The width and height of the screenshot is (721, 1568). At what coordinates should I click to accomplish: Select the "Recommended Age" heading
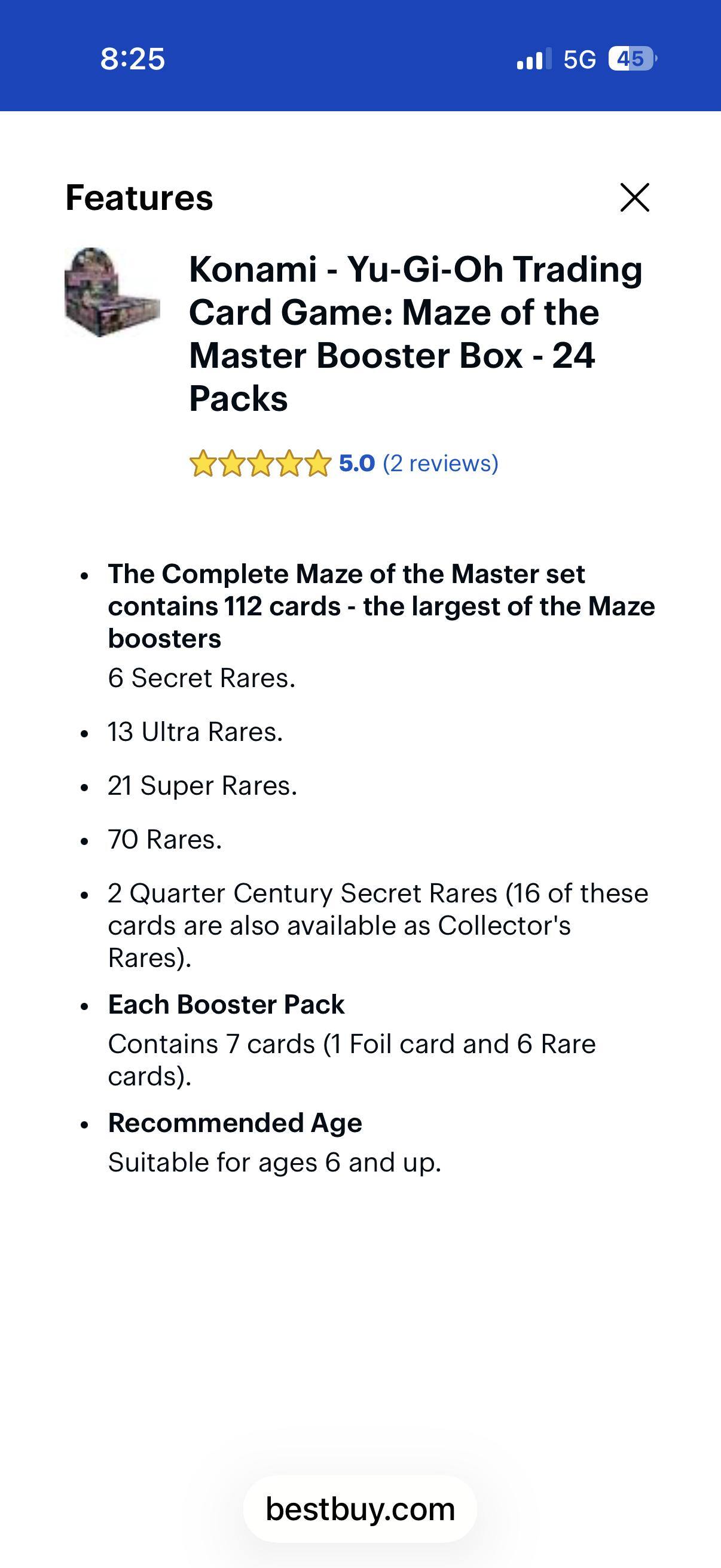235,1122
